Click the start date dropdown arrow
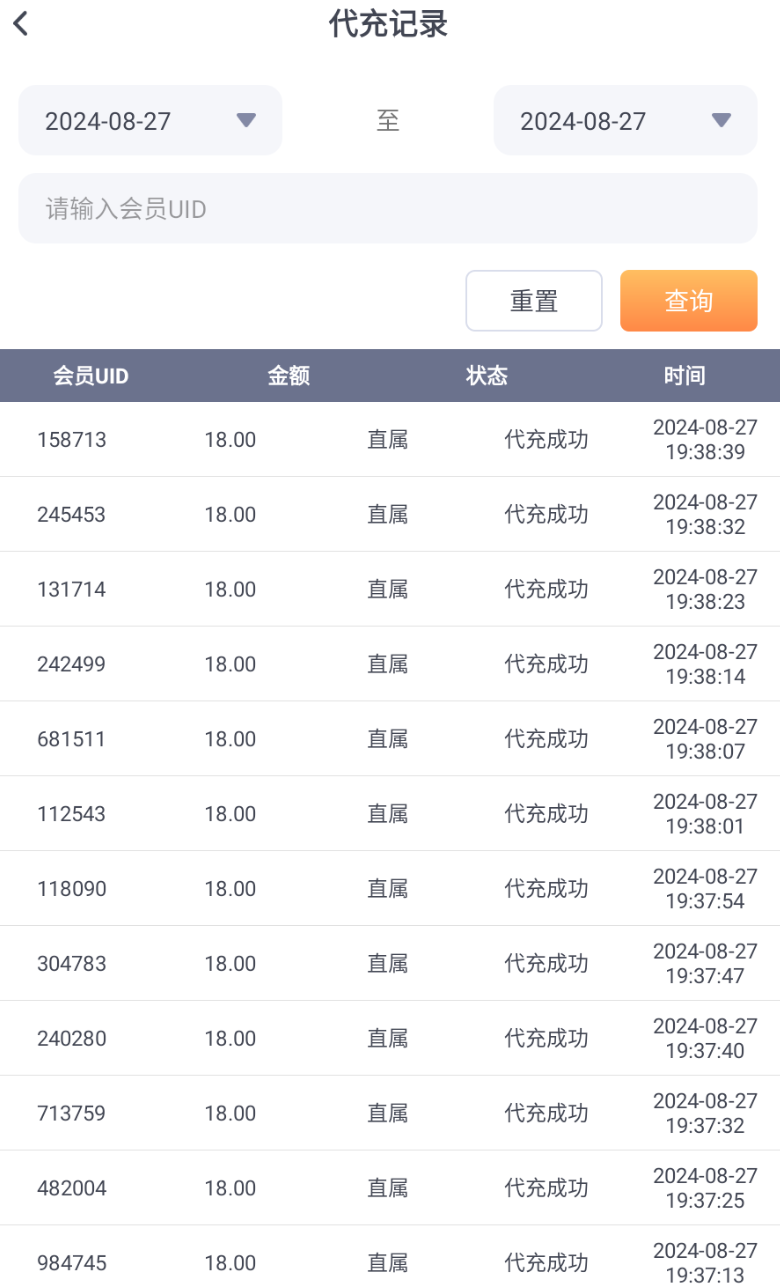This screenshot has height=1287, width=780. point(246,121)
